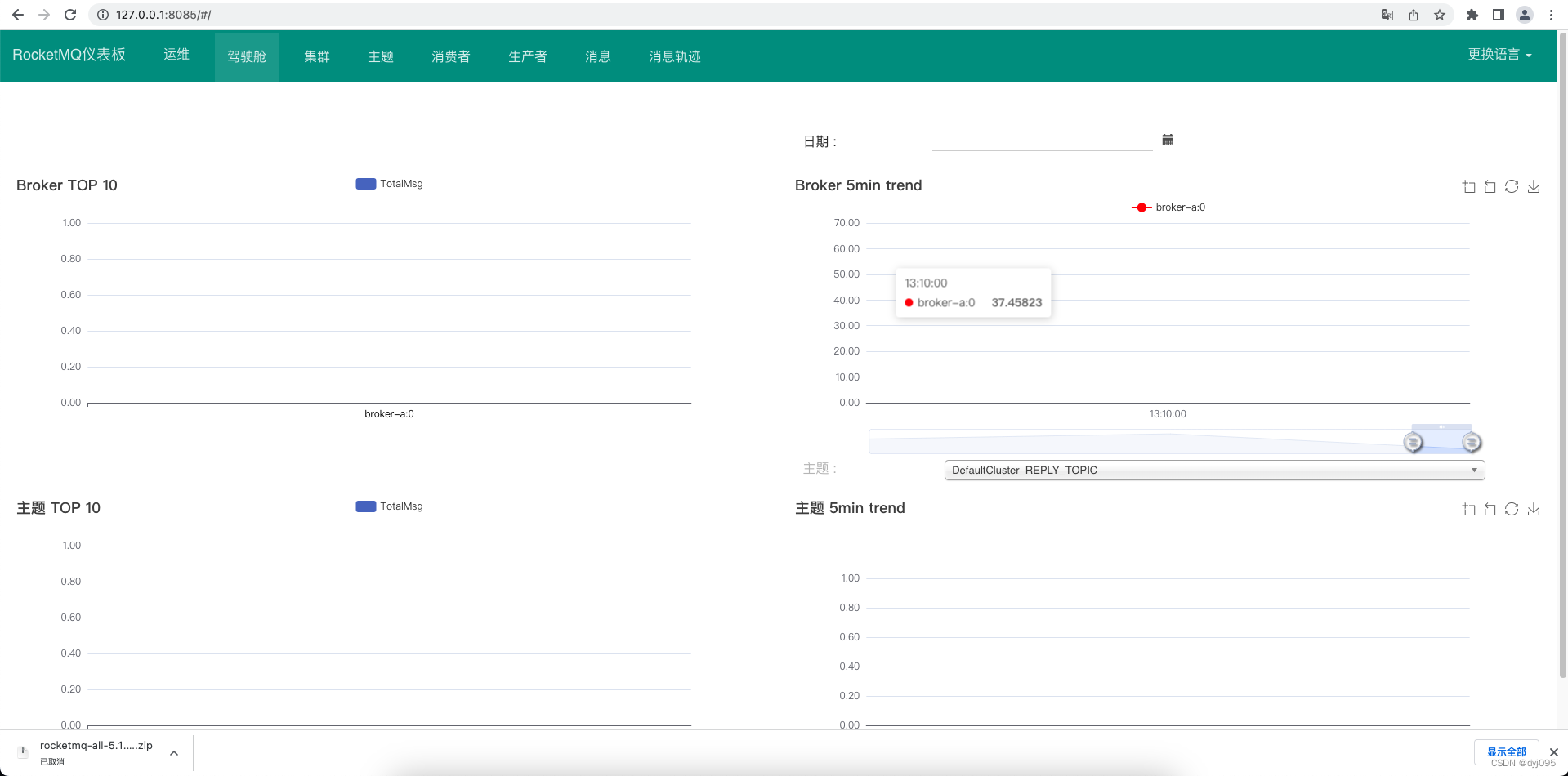The width and height of the screenshot is (1568, 776).
Task: Open the browser profile avatar
Action: 1525,15
